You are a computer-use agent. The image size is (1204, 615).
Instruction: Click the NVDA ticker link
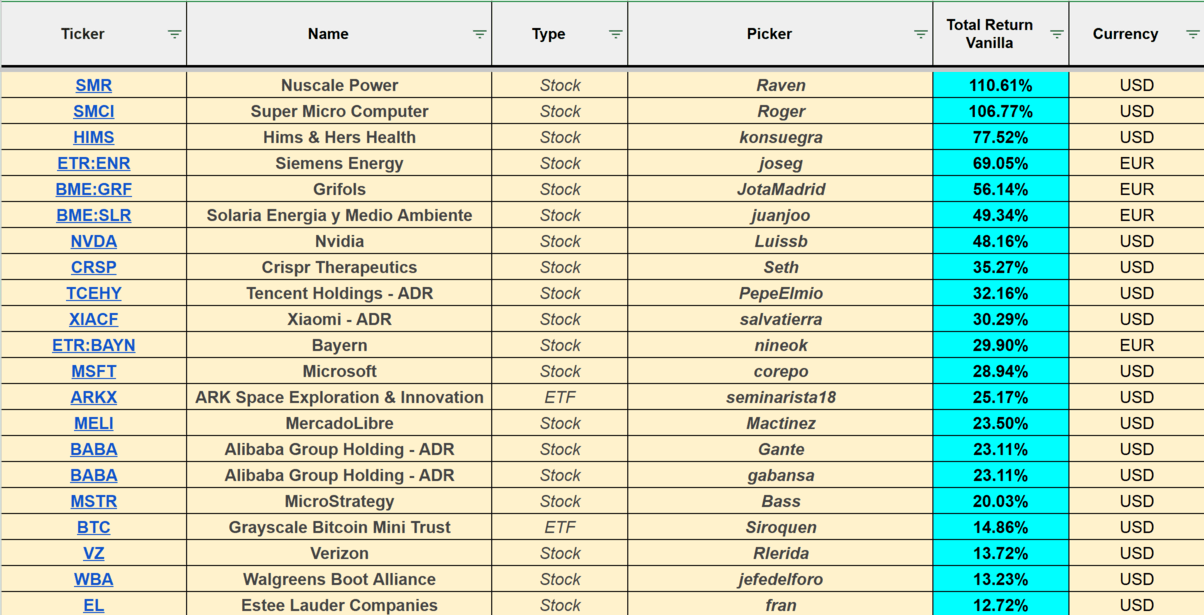point(94,242)
